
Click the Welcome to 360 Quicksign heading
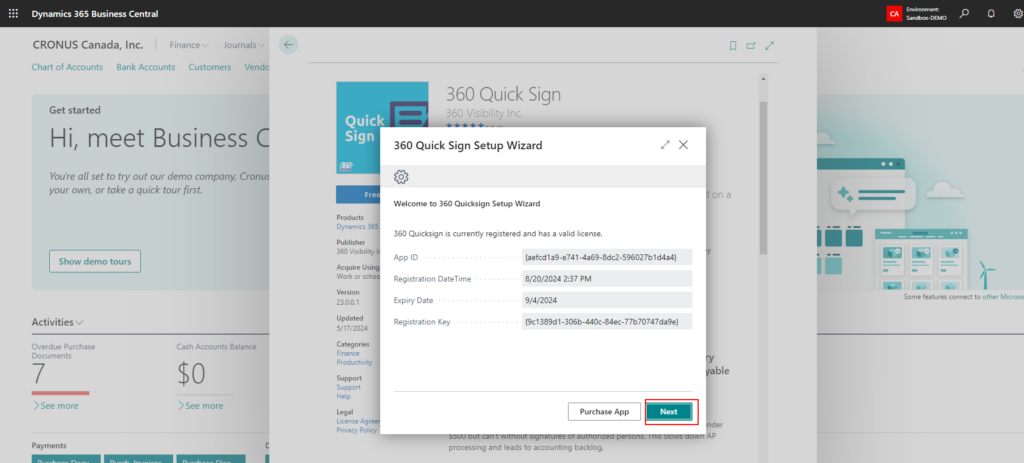point(467,204)
